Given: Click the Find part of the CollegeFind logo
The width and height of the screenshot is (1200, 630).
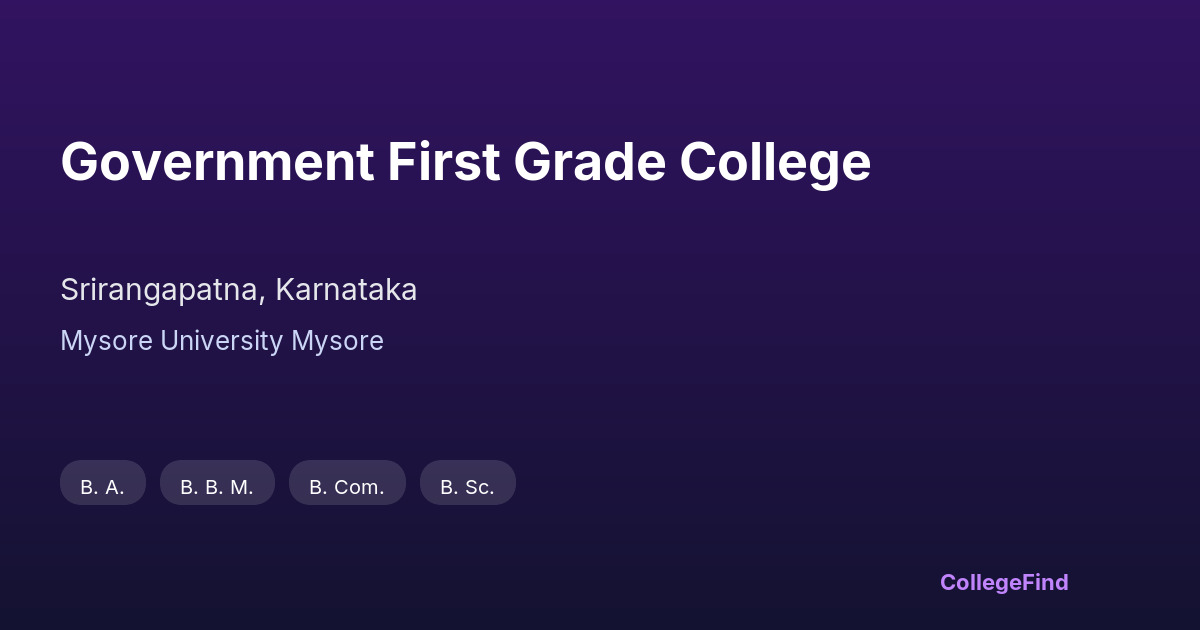Looking at the screenshot, I should [1046, 582].
